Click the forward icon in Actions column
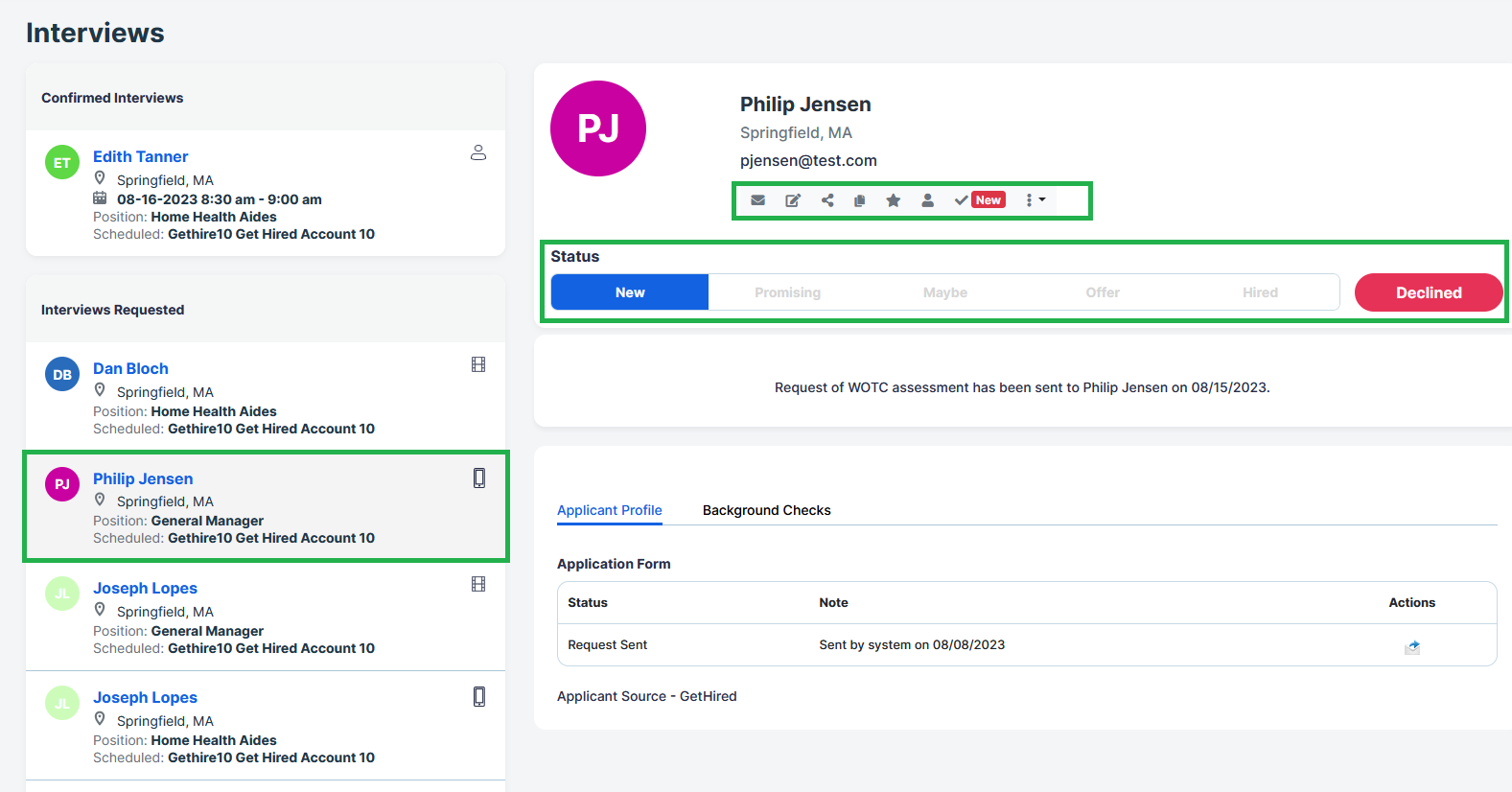The height and width of the screenshot is (792, 1512). click(1411, 647)
